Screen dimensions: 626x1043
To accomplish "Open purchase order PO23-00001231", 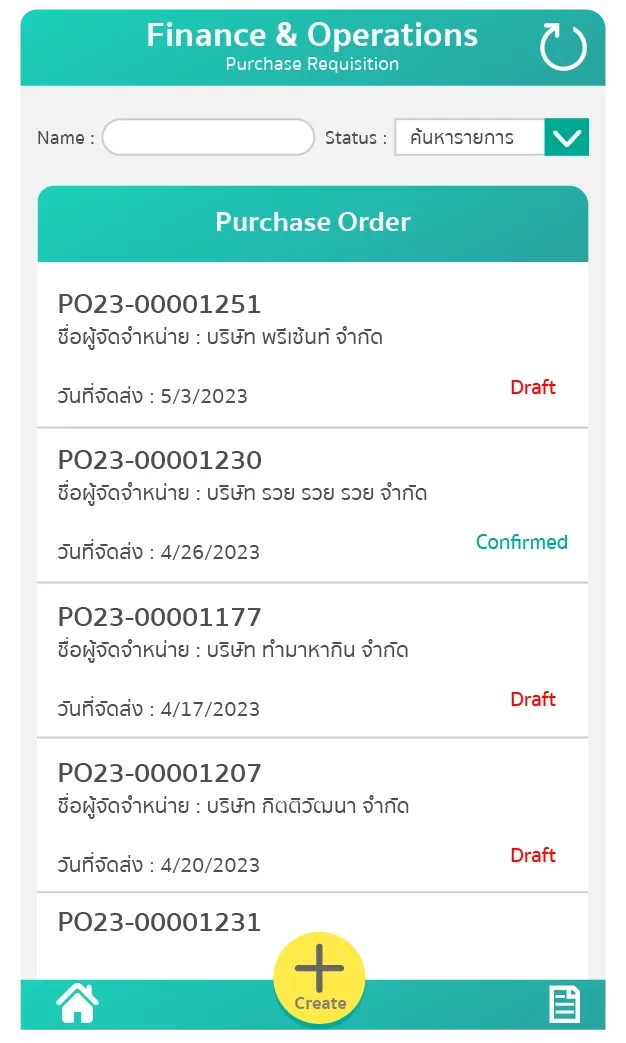I will [x=163, y=920].
